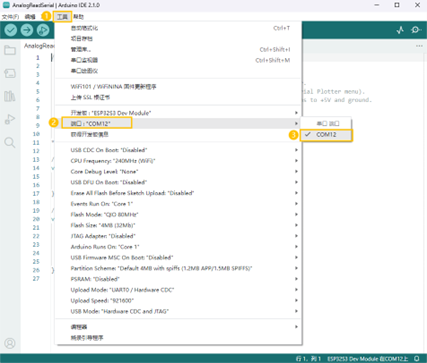The width and height of the screenshot is (427, 363).
Task: Open the Serial Monitor magnifier icon
Action: point(416,30)
